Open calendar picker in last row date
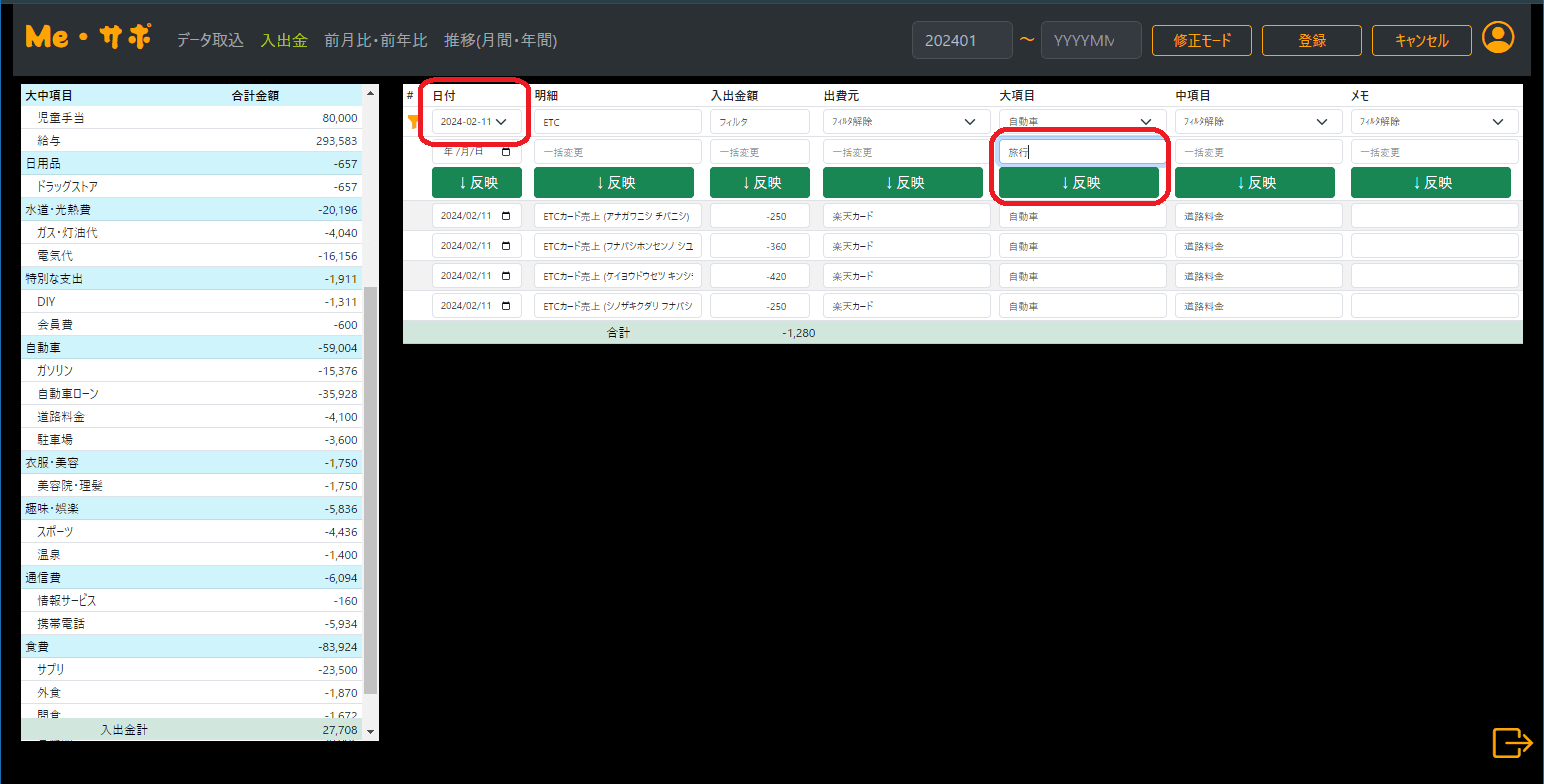This screenshot has height=784, width=1544. (x=506, y=306)
